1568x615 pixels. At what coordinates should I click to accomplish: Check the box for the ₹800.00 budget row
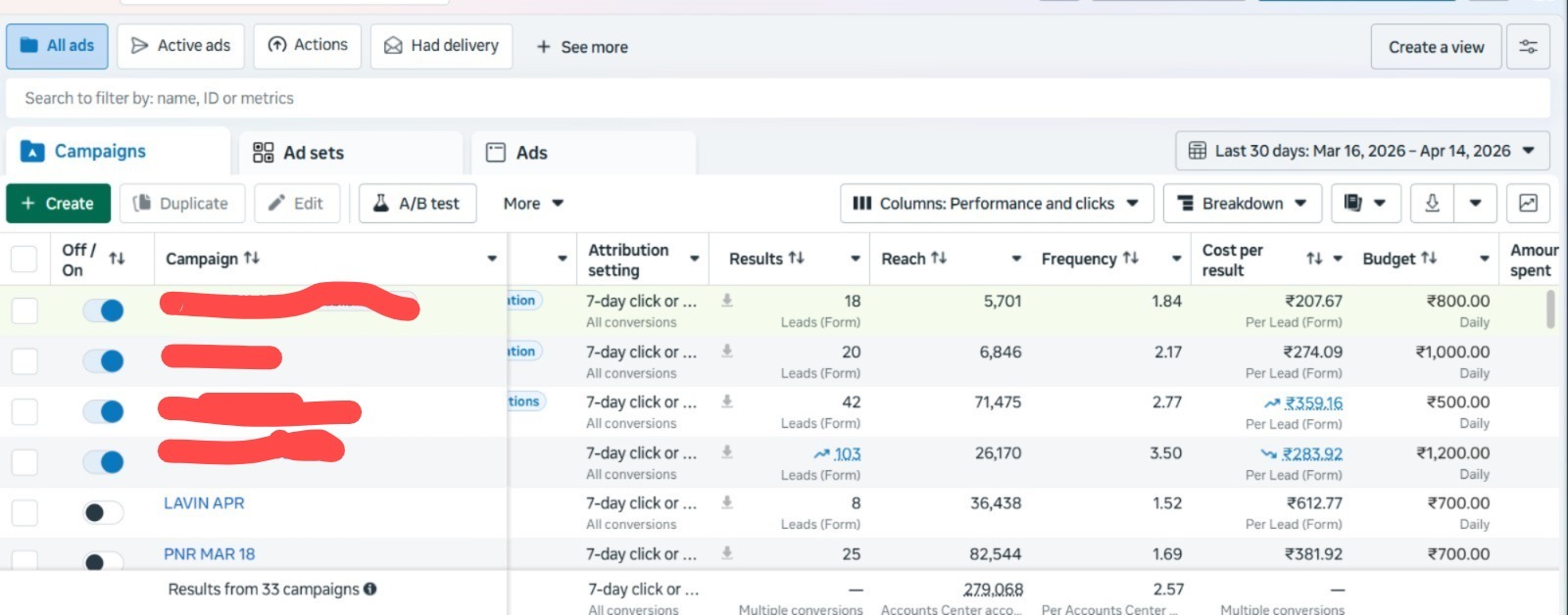pos(24,310)
